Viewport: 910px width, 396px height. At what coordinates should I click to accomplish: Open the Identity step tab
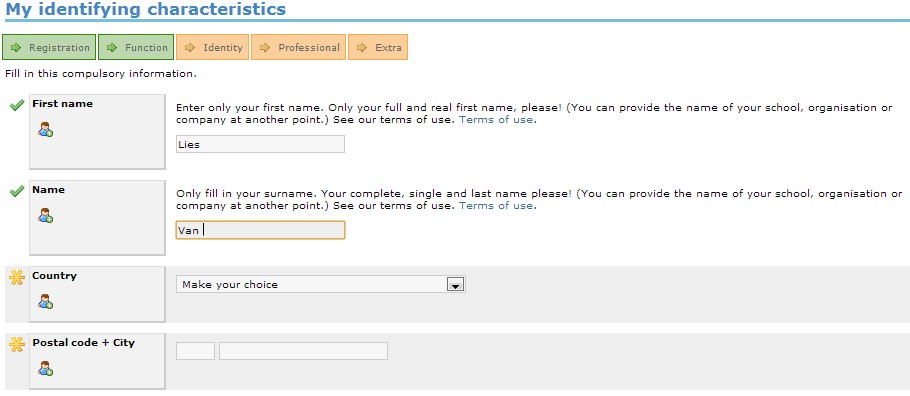tap(212, 48)
